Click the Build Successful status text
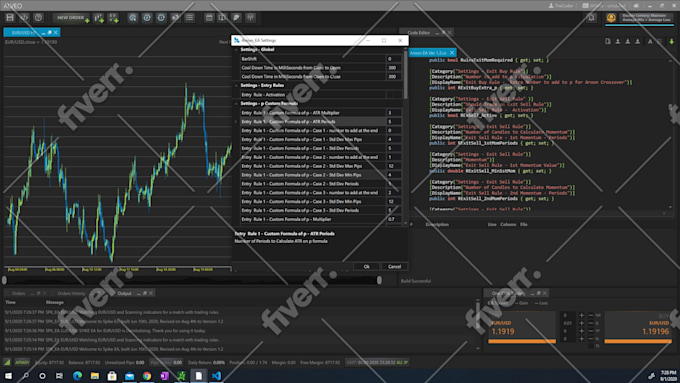The height and width of the screenshot is (383, 680). 416,281
